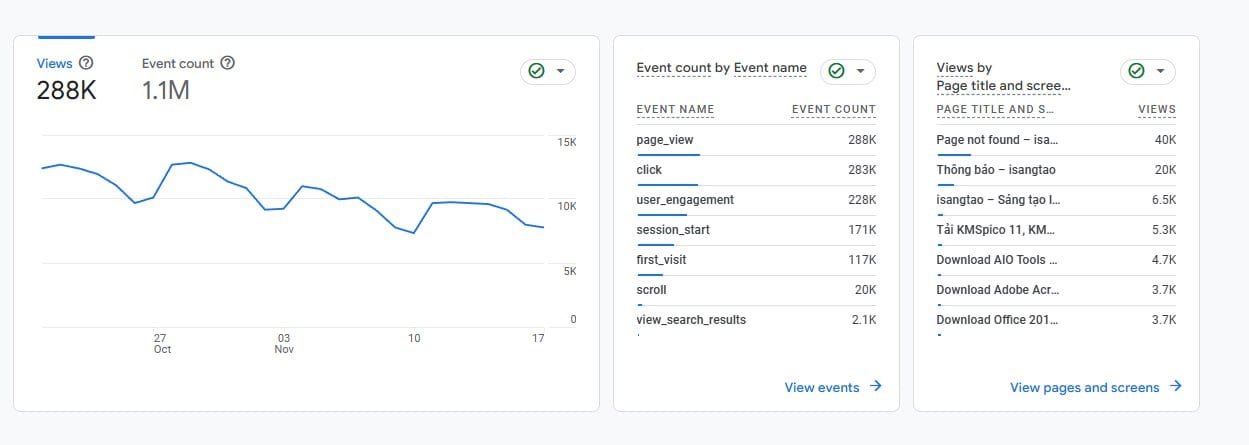Click the help icon beside Views
1249x445 pixels.
86,63
